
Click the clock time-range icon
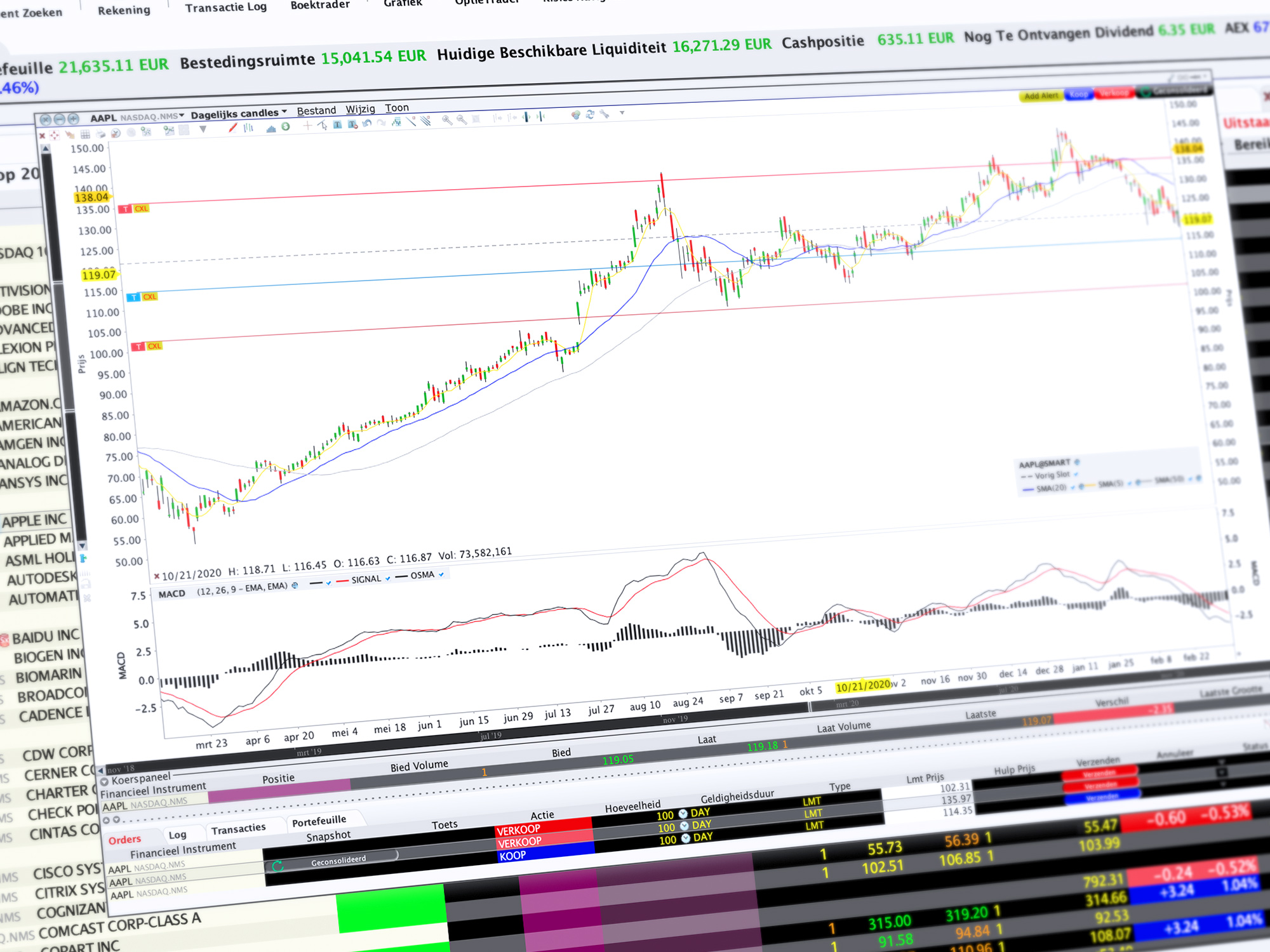116,133
